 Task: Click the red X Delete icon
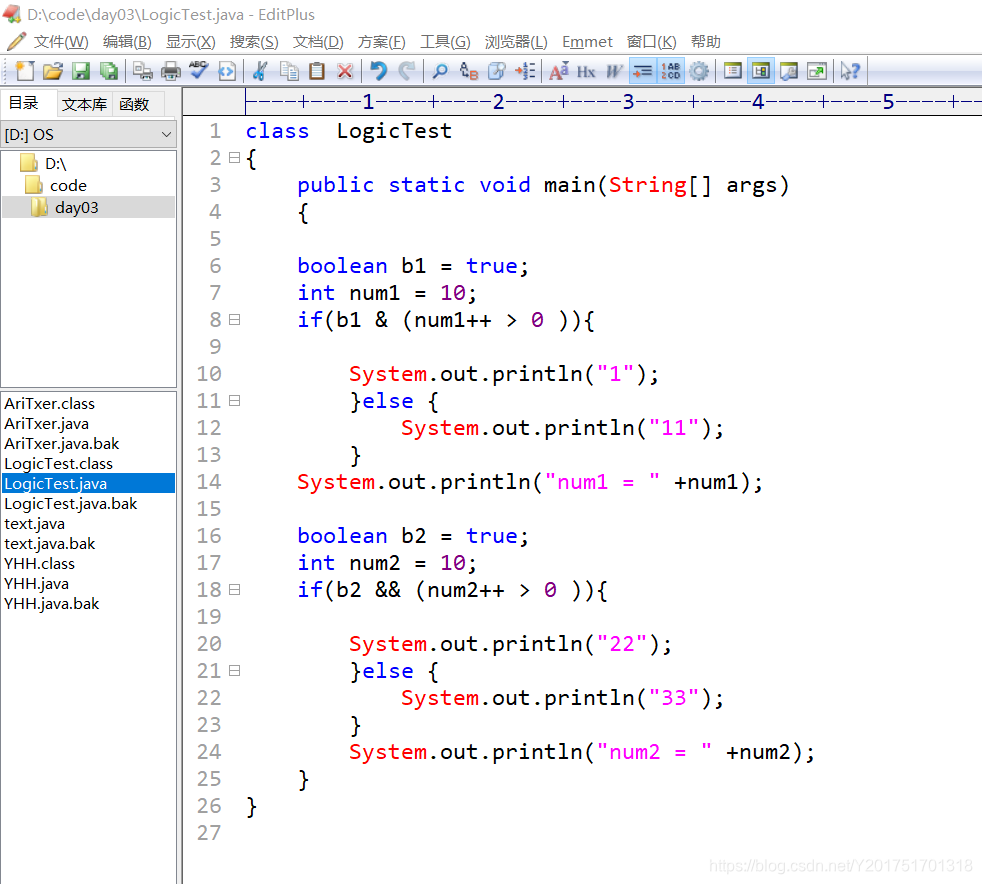(345, 71)
